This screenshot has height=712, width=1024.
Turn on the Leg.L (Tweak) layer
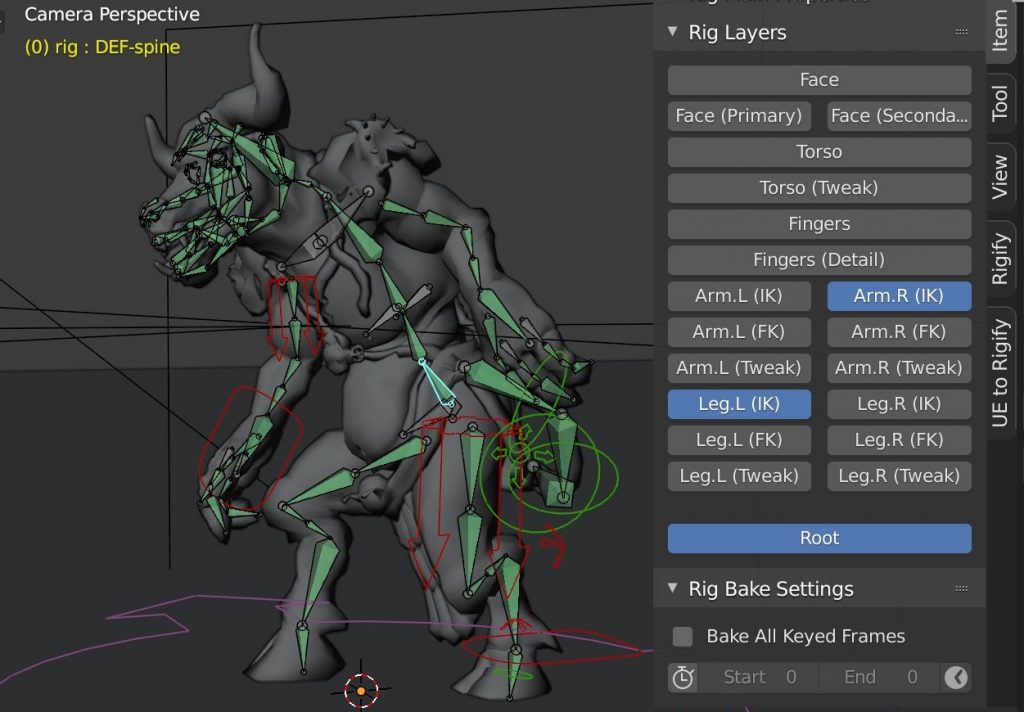click(739, 476)
